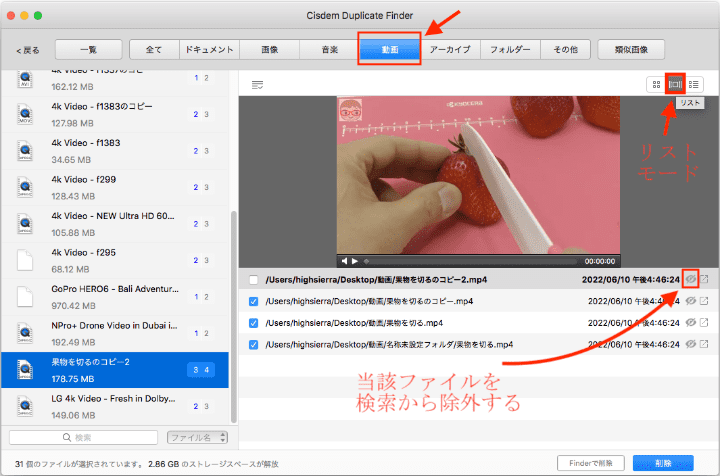The image size is (720, 476).
Task: Open the 類似画像 similar images tab
Action: (x=630, y=49)
